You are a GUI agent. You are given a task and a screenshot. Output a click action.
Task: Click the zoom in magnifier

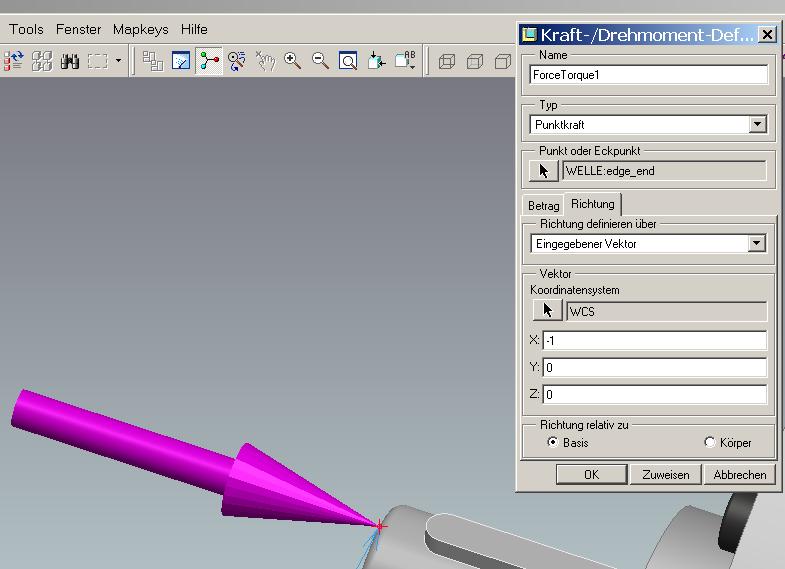(292, 61)
